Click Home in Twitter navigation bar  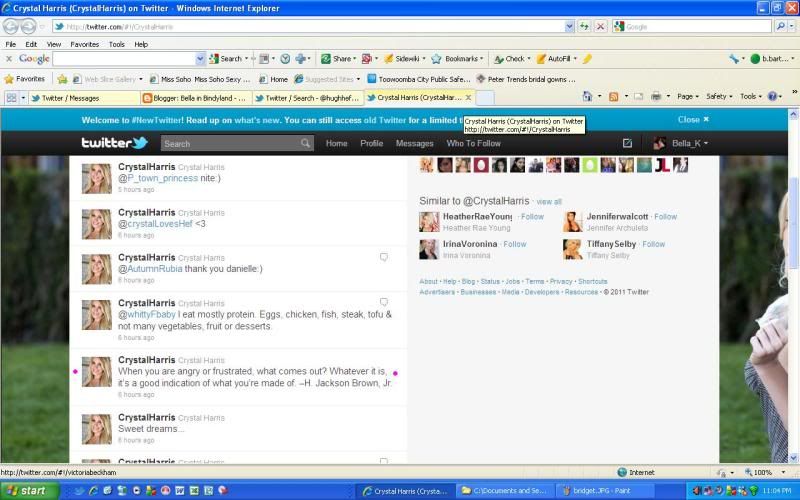point(337,143)
